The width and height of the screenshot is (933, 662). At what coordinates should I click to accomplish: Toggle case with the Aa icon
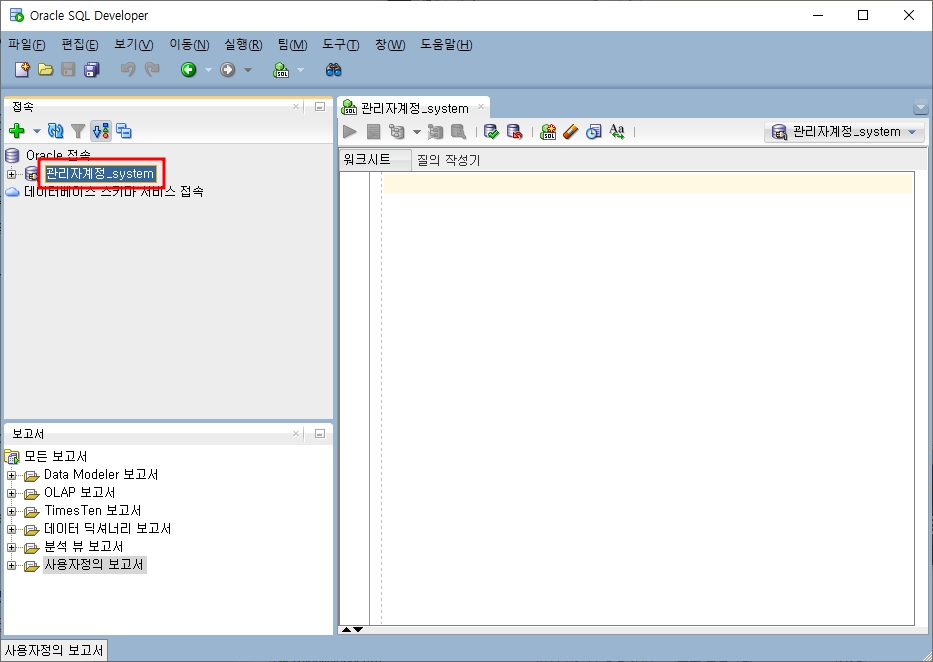tap(617, 131)
